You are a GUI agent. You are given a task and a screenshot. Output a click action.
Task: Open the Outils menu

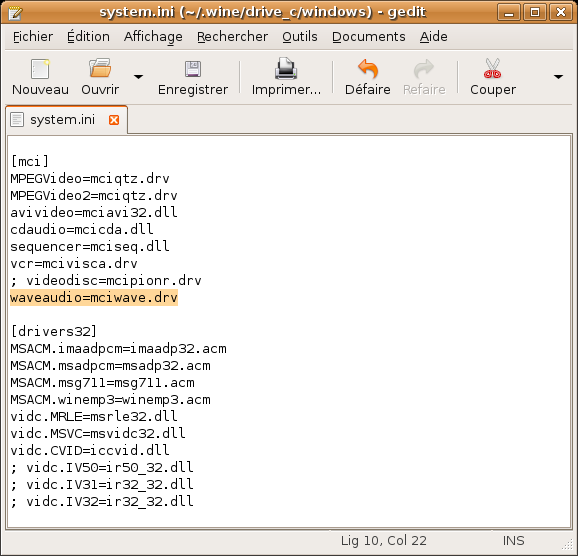pos(300,37)
